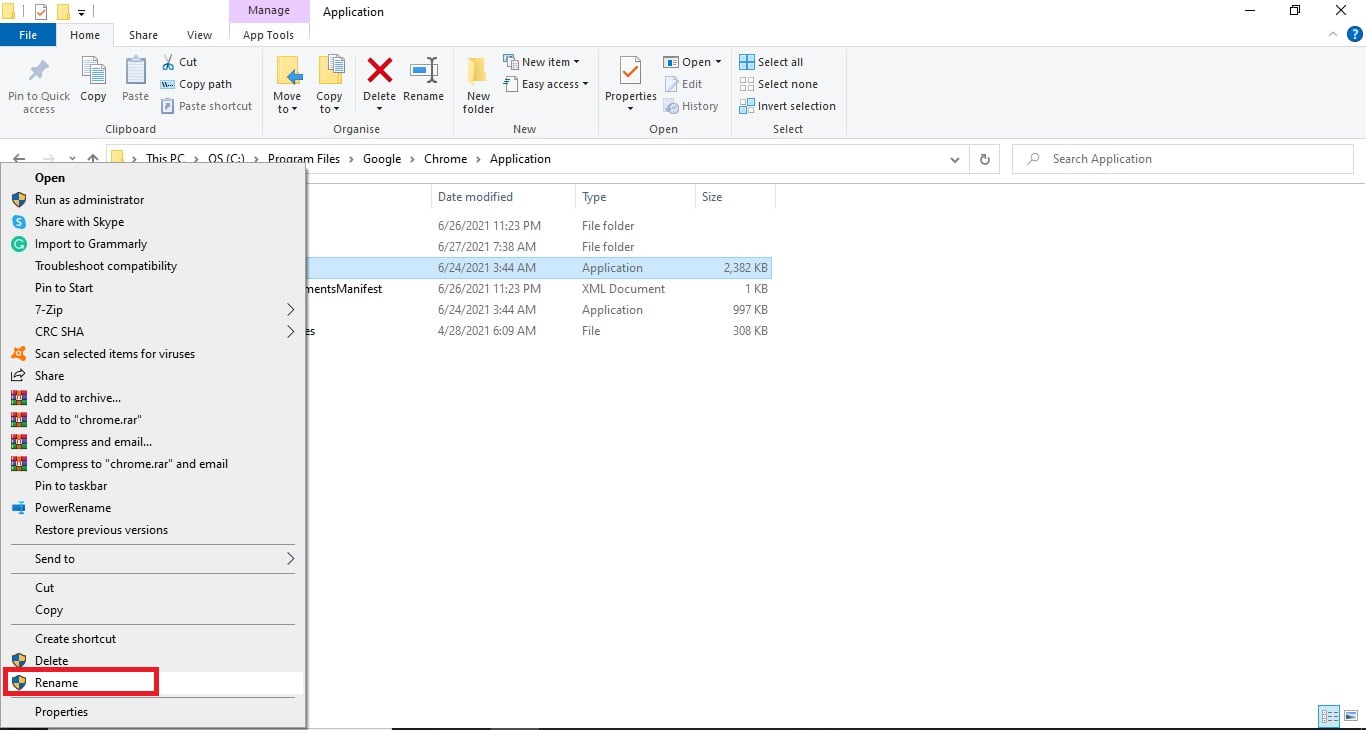Open New item dropdown
The image size is (1366, 730).
541,62
